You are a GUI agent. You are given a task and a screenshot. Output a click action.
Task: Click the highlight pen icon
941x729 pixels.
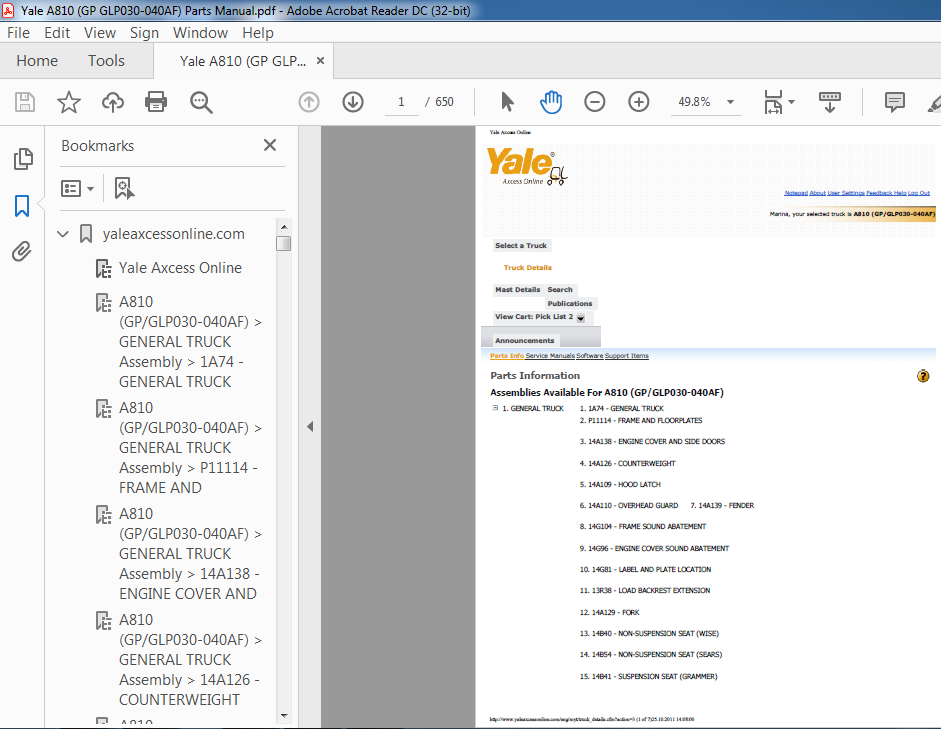click(934, 103)
